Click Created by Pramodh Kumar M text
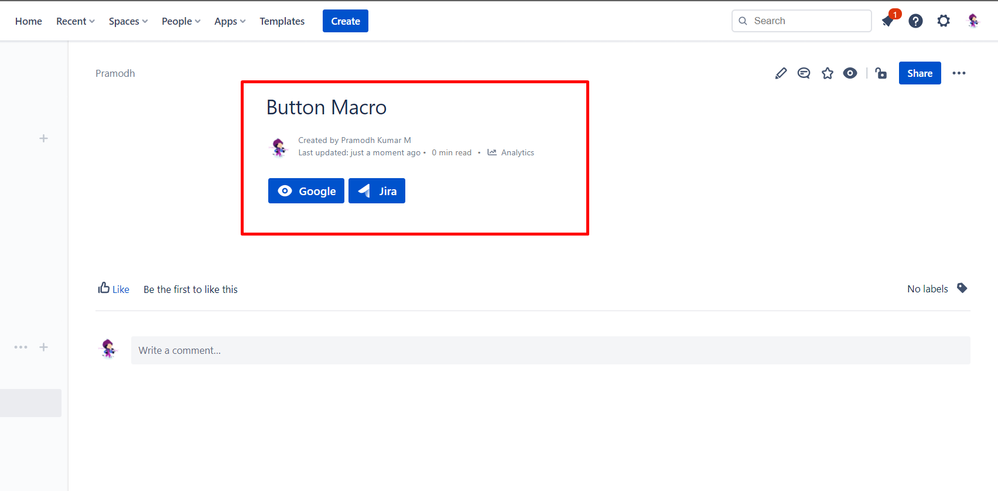The image size is (998, 491). [355, 140]
